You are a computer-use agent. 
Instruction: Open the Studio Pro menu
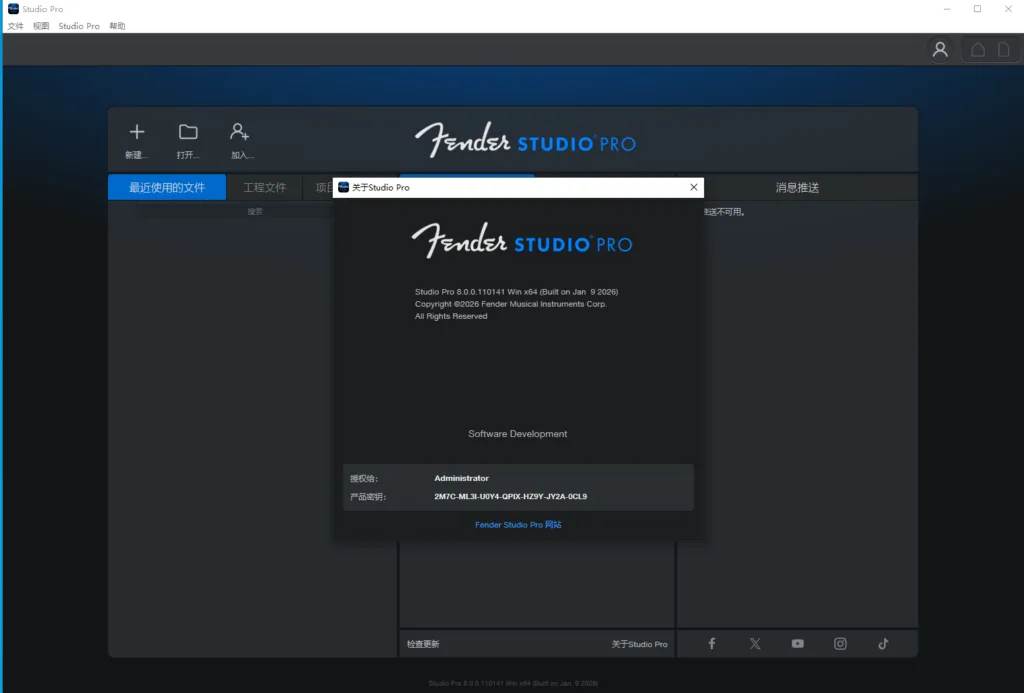click(79, 26)
